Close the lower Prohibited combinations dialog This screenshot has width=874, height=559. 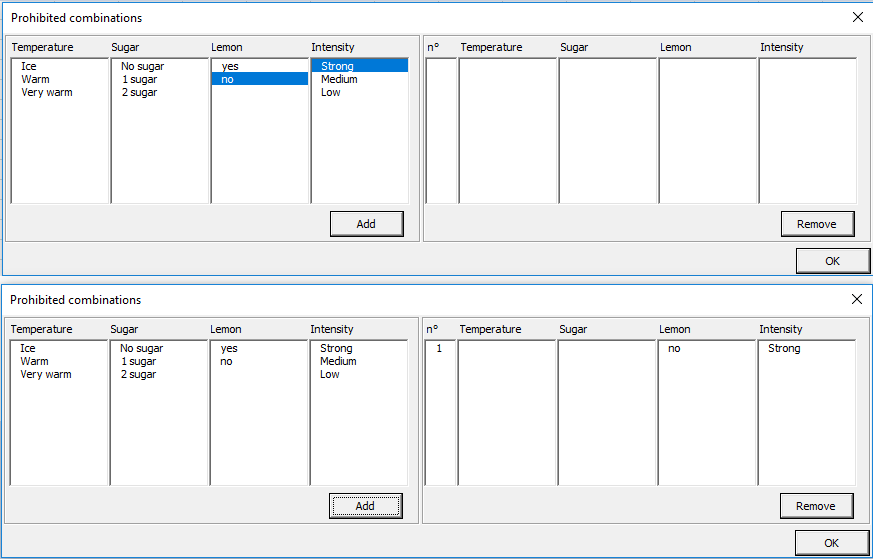point(856,299)
